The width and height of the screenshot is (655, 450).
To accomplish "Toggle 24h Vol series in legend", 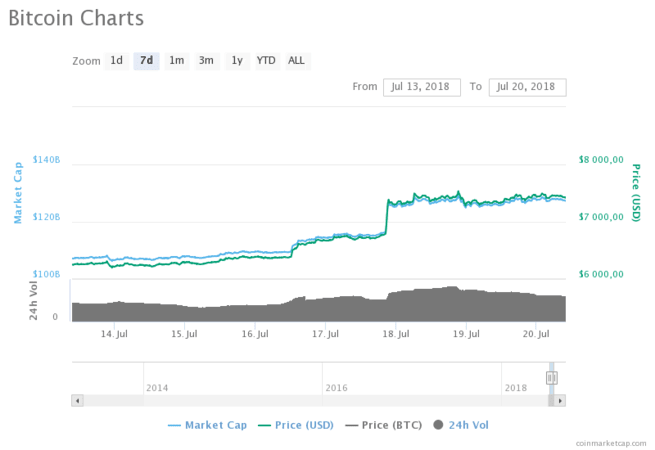I will click(x=469, y=425).
